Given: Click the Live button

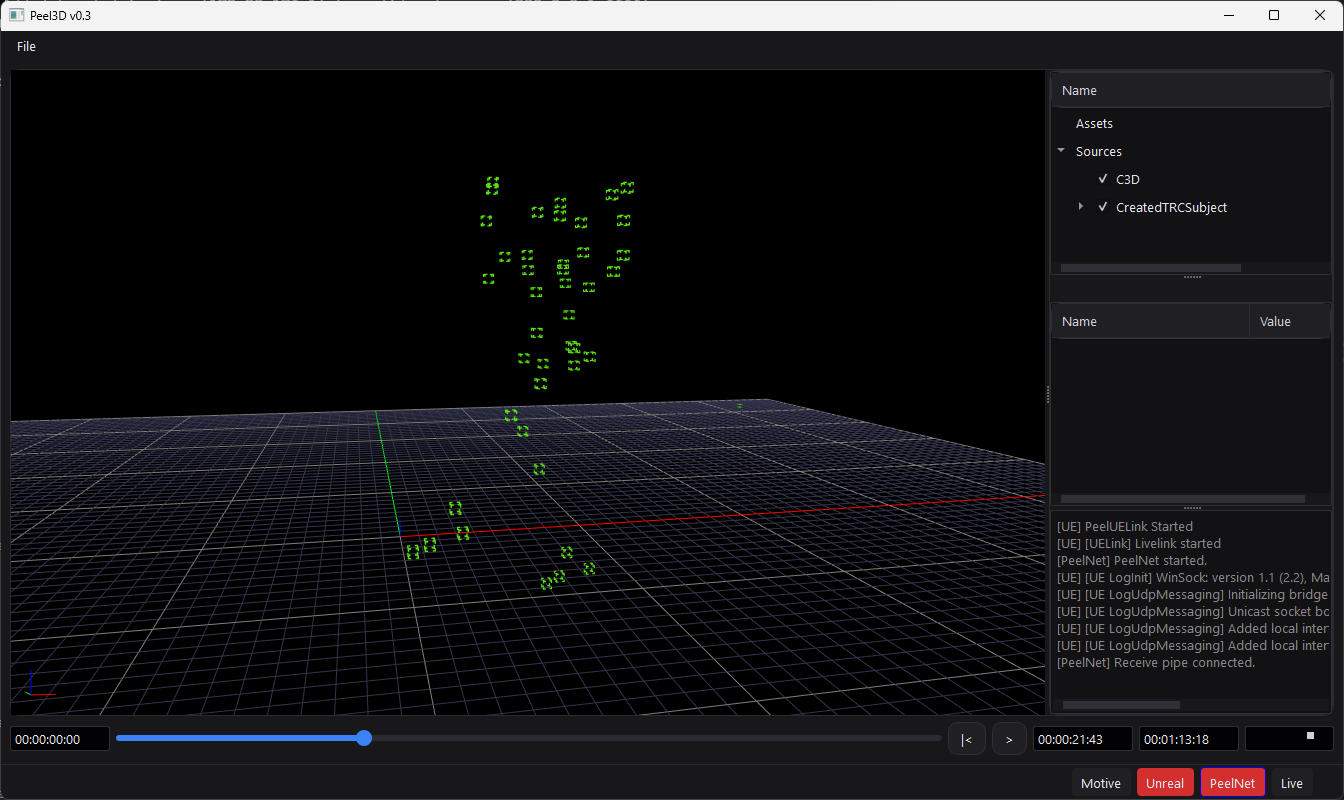Looking at the screenshot, I should pos(1291,783).
